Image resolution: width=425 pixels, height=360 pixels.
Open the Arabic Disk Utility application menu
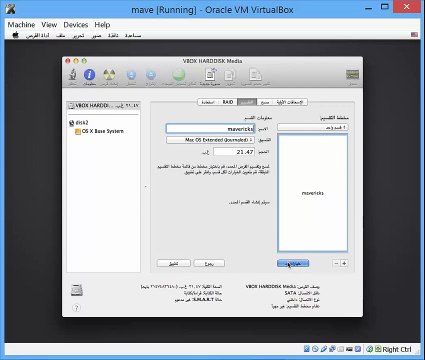tap(37, 35)
